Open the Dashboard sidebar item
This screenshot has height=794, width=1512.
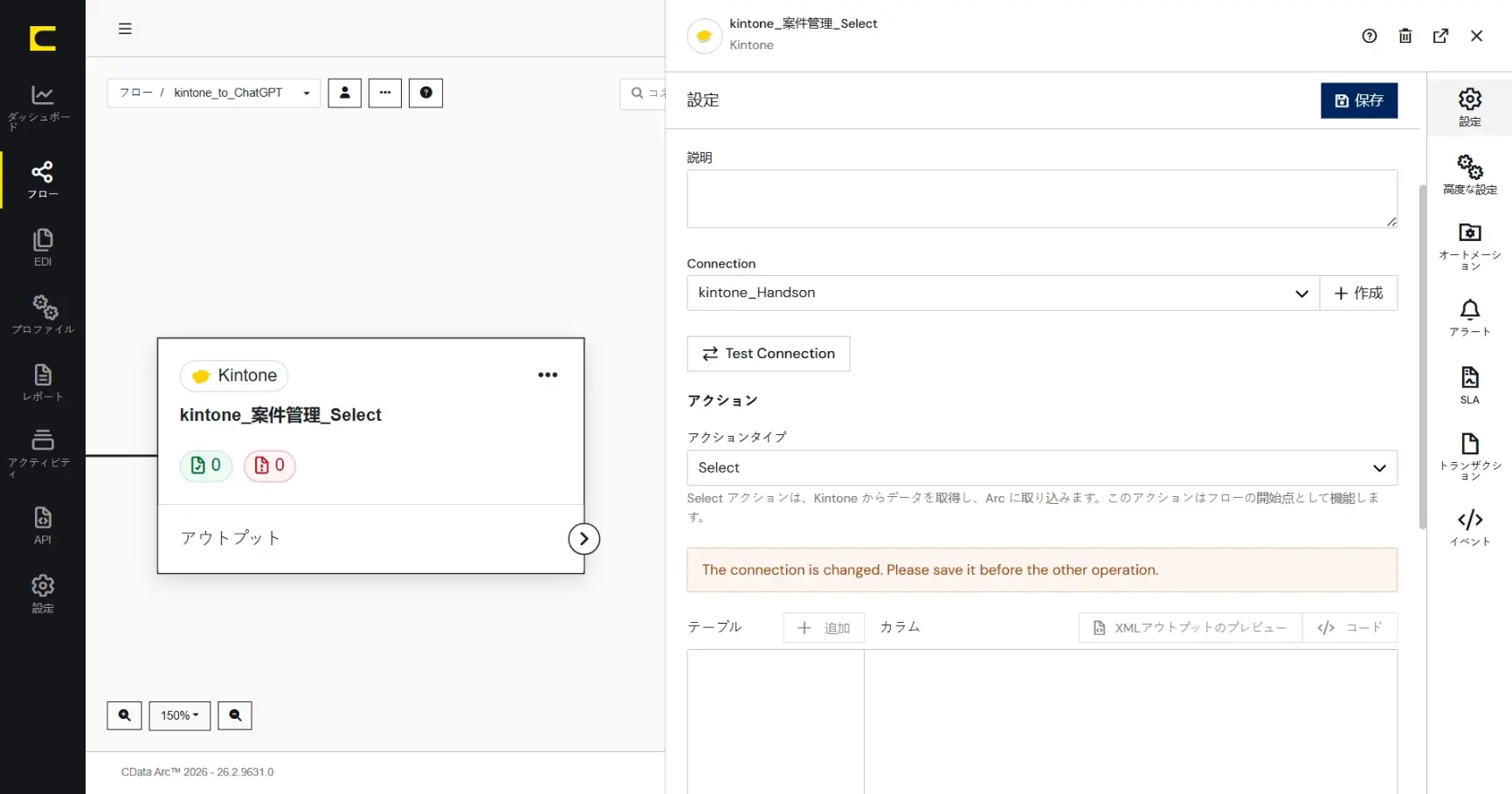pyautogui.click(x=42, y=107)
